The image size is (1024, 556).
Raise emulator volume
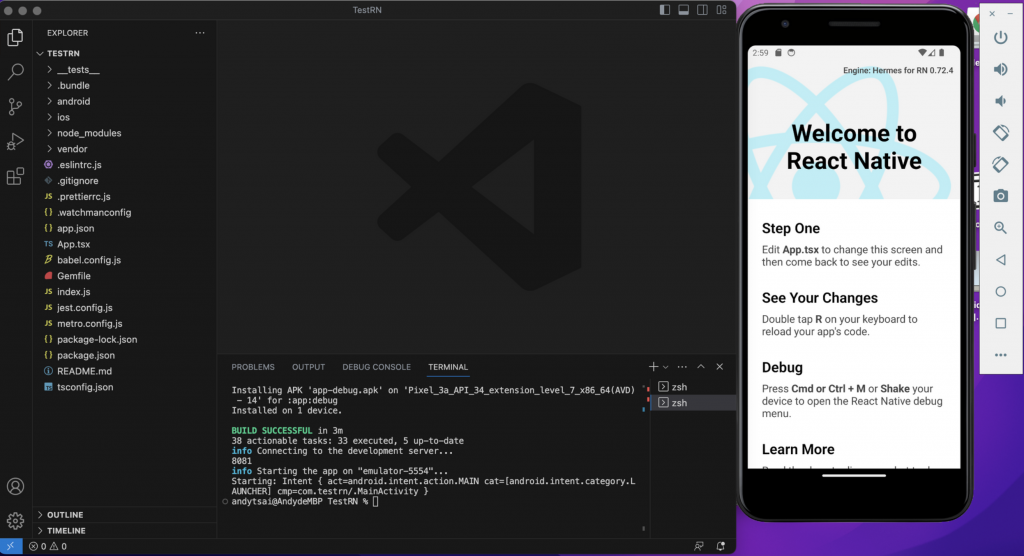(x=1000, y=69)
